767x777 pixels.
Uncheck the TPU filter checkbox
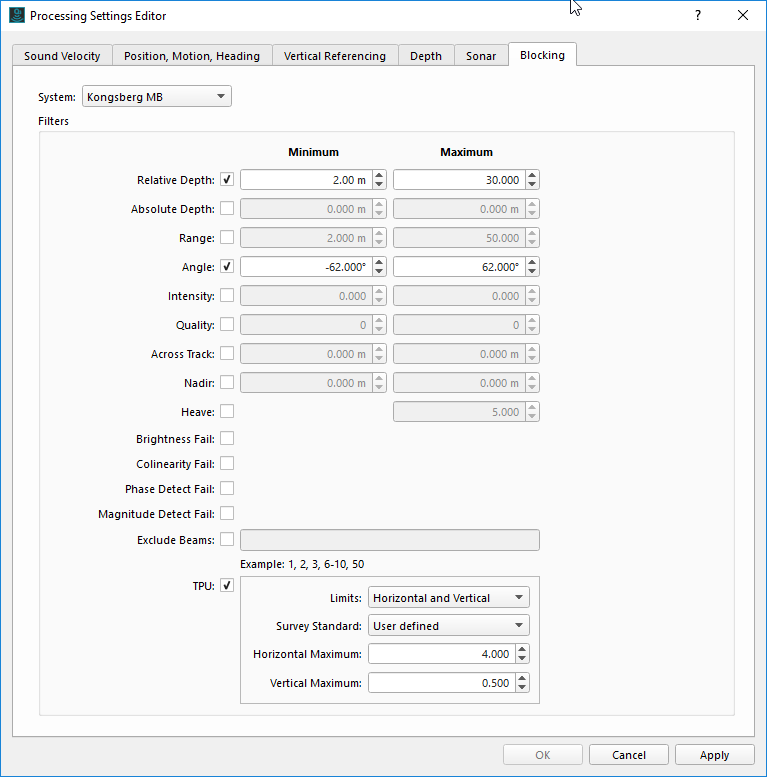point(227,586)
